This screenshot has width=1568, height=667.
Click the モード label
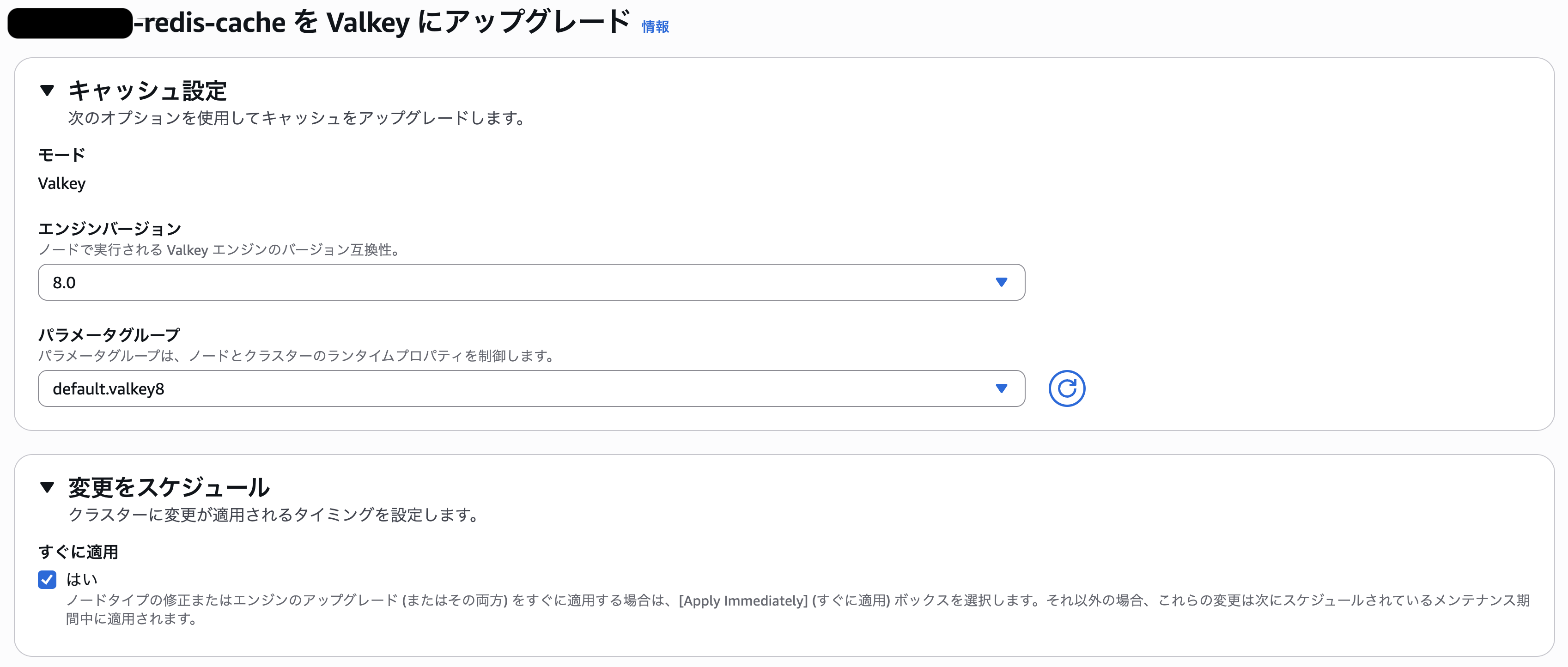pos(61,155)
